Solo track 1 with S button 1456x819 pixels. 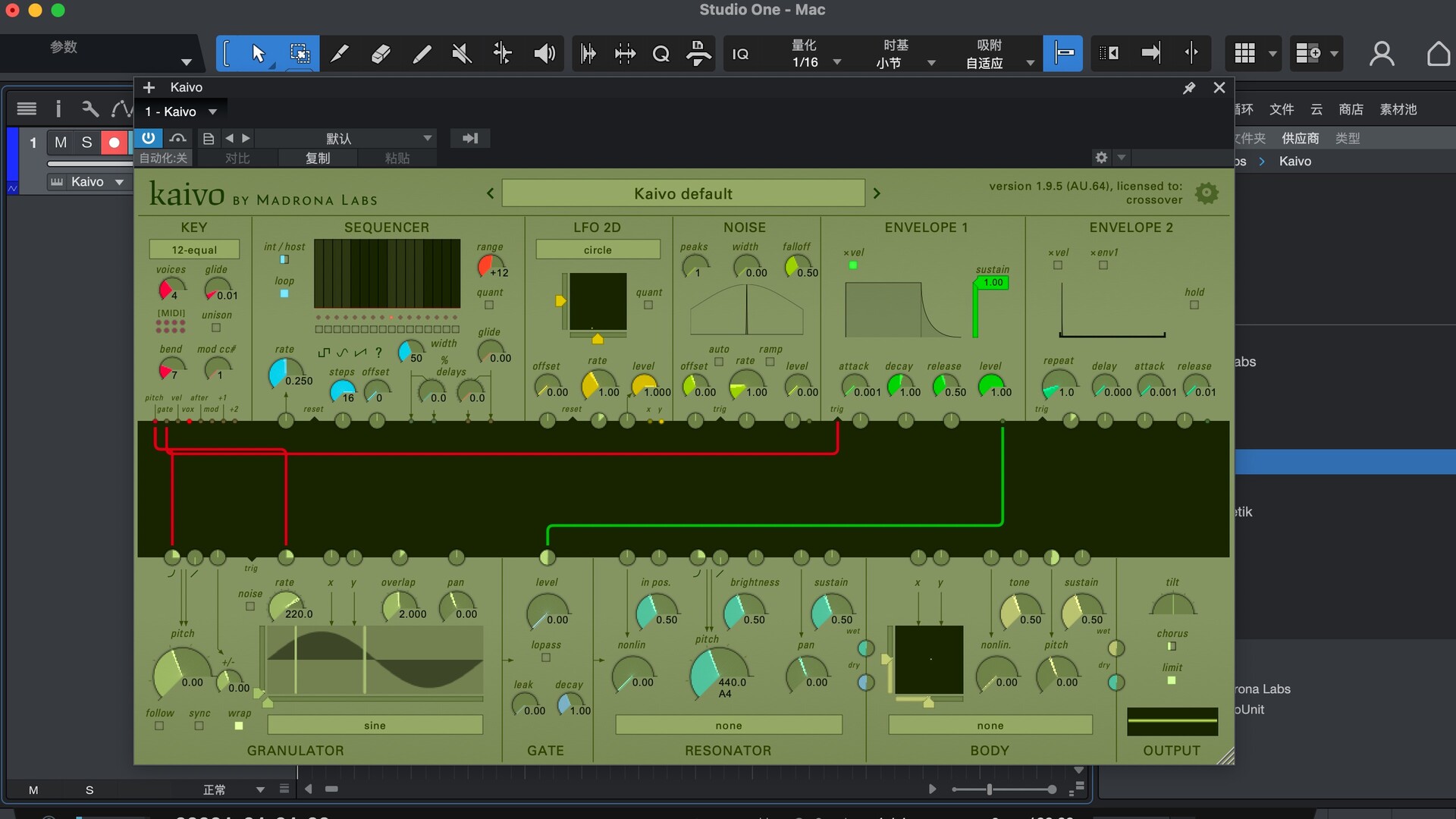click(87, 143)
